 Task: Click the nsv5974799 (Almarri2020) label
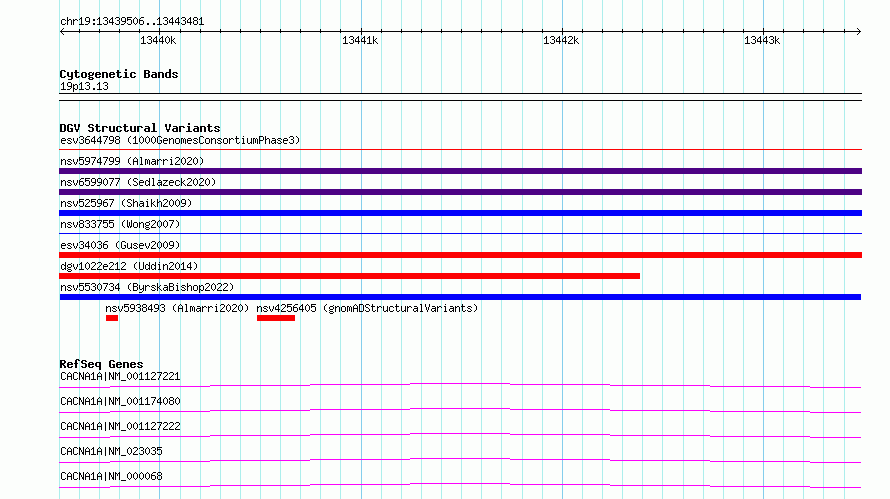132,161
